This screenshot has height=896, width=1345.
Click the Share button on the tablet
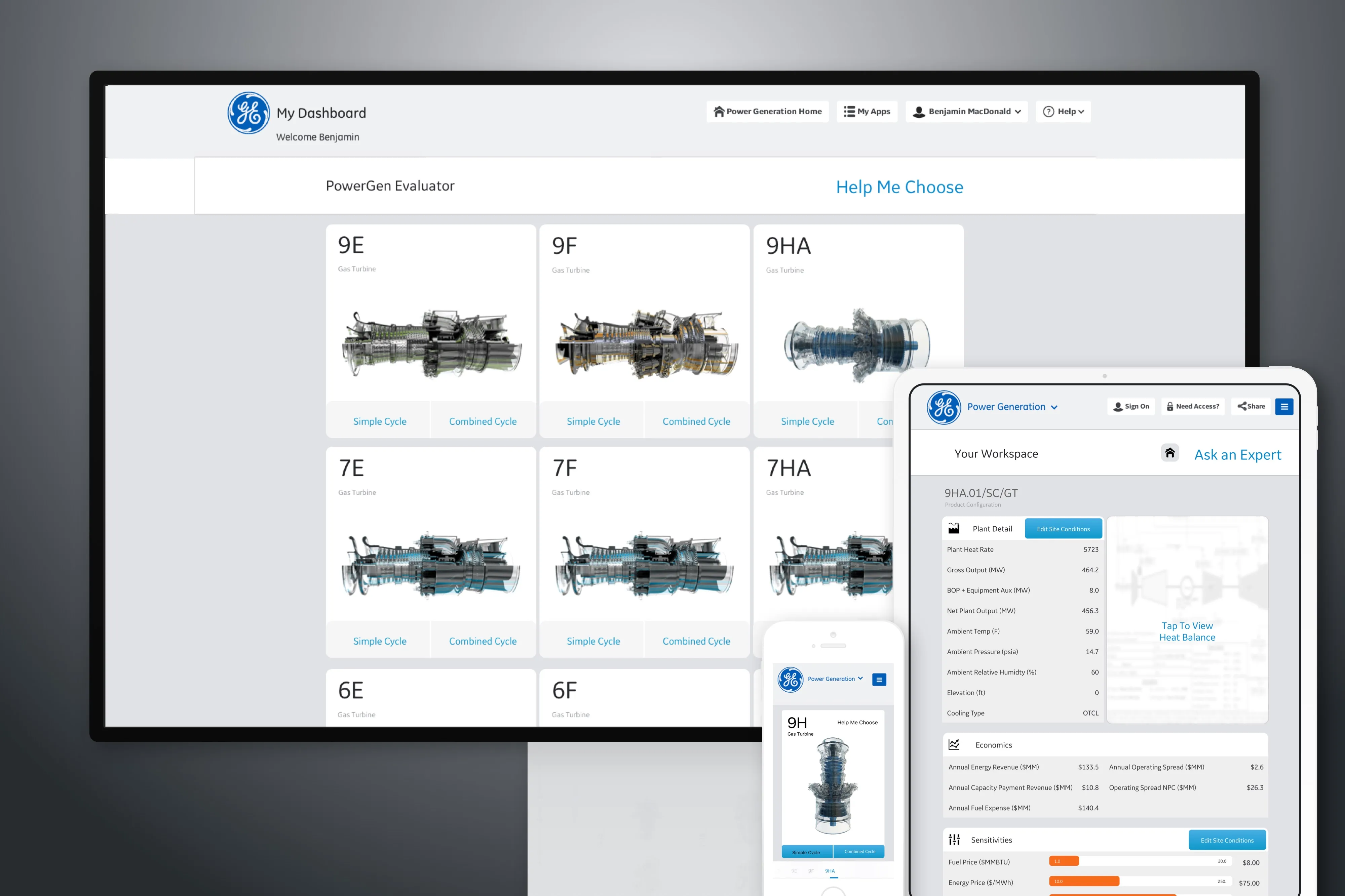click(x=1251, y=406)
